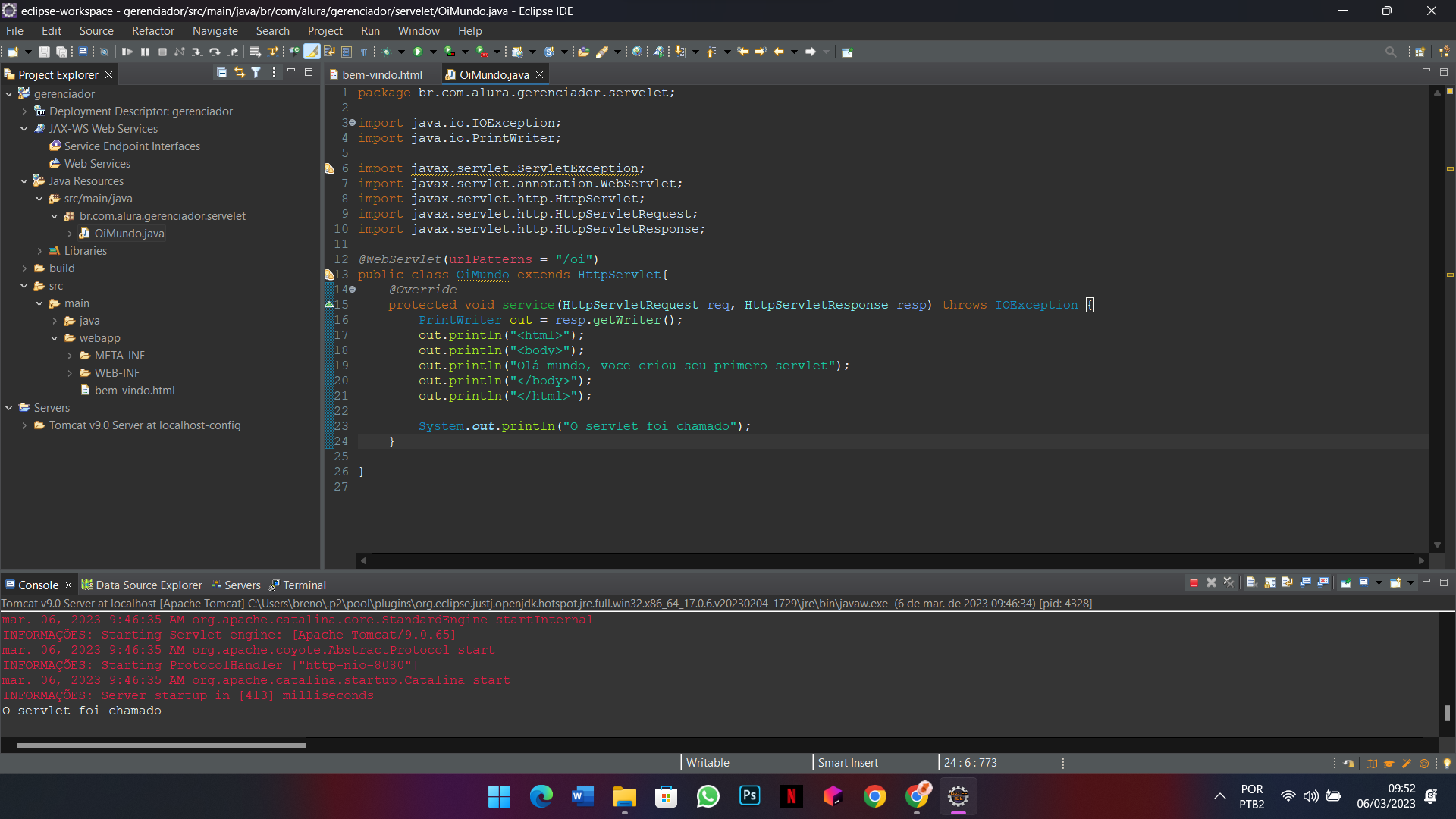This screenshot has height=819, width=1456.
Task: Click the Terminal tab in console
Action: (303, 584)
